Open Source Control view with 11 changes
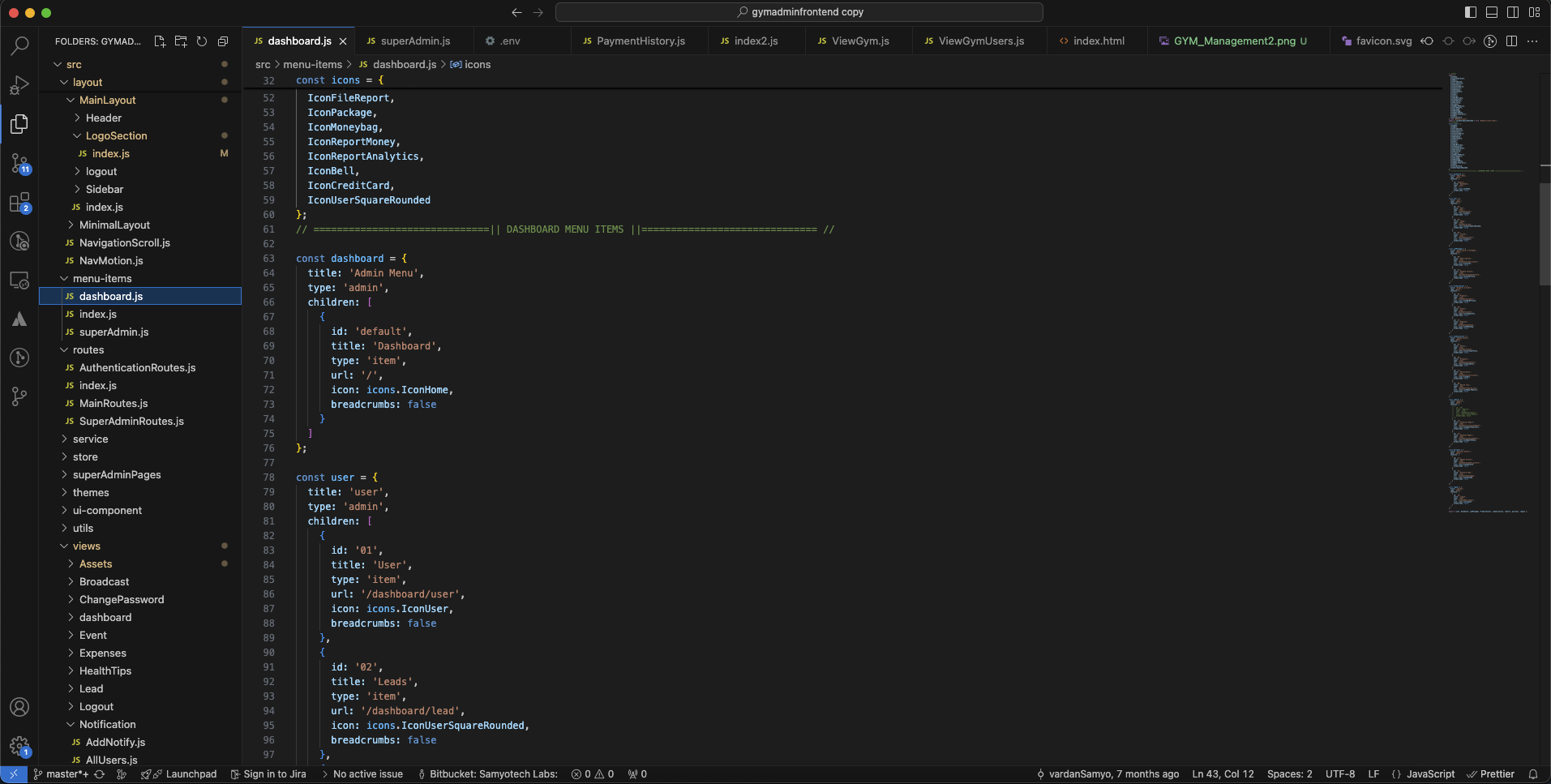 [19, 164]
